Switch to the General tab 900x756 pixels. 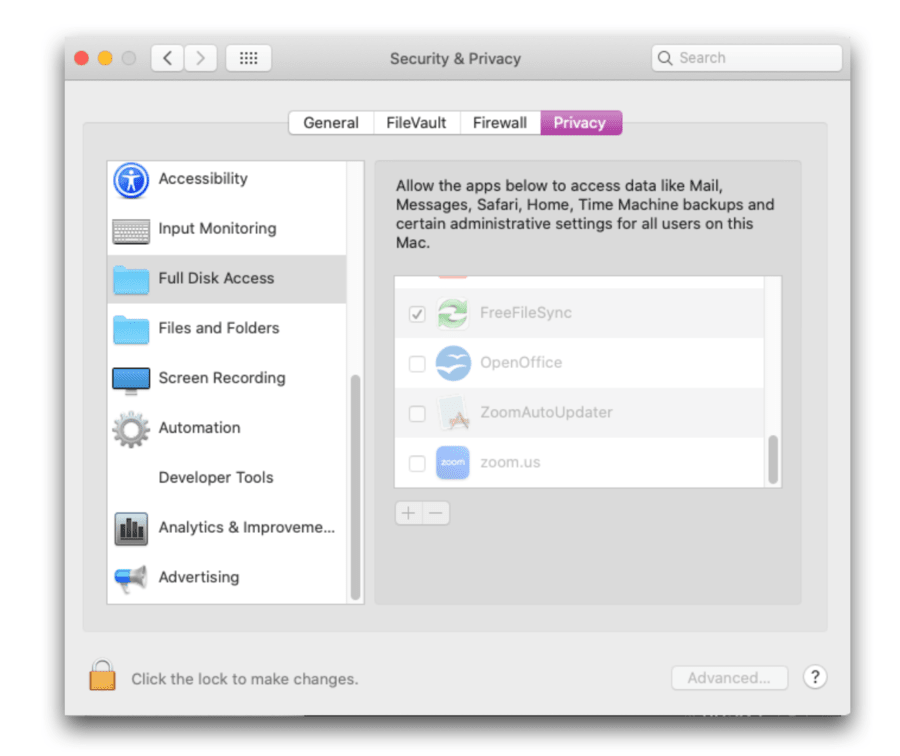click(x=331, y=122)
